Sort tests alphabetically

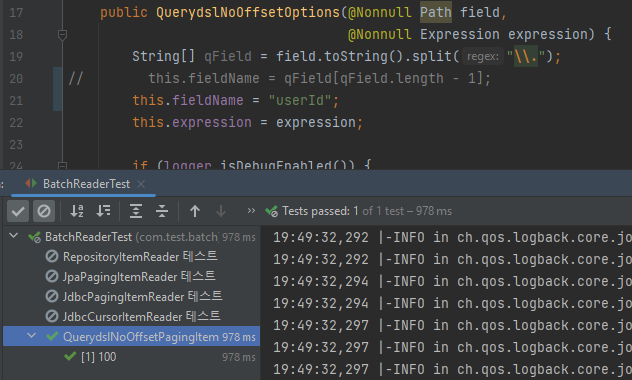point(77,211)
